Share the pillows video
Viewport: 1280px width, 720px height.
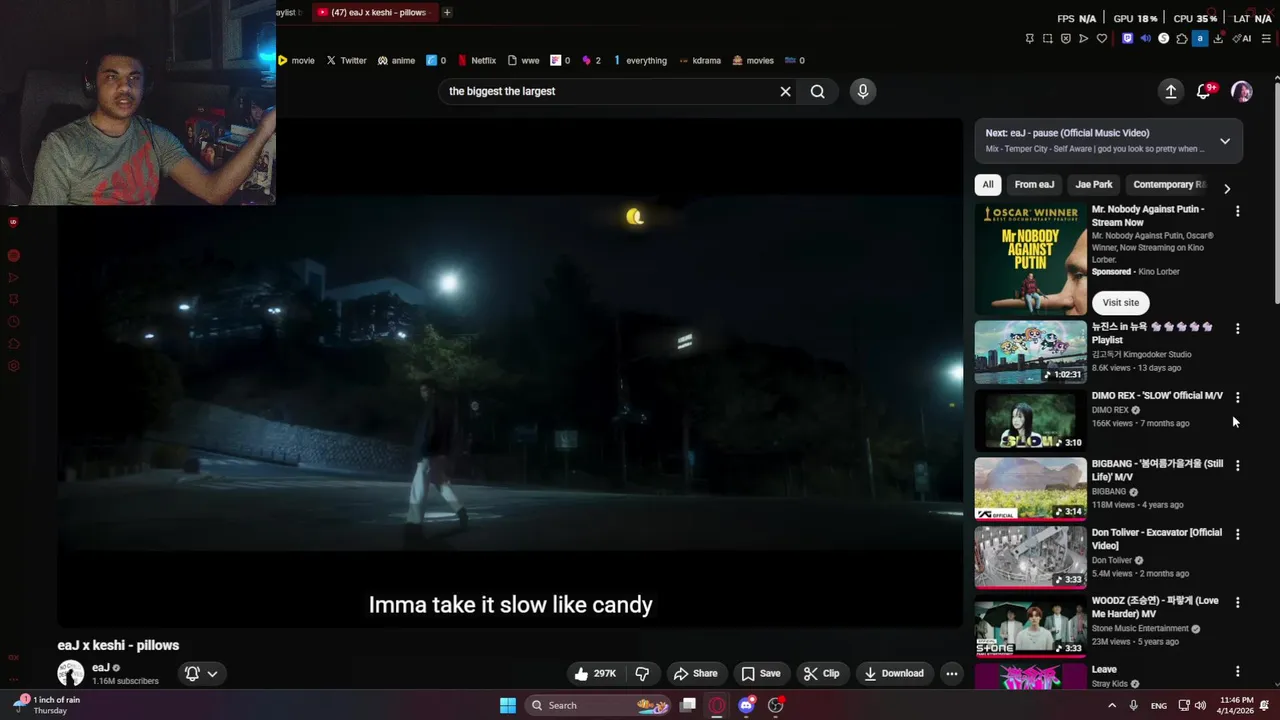coord(695,674)
